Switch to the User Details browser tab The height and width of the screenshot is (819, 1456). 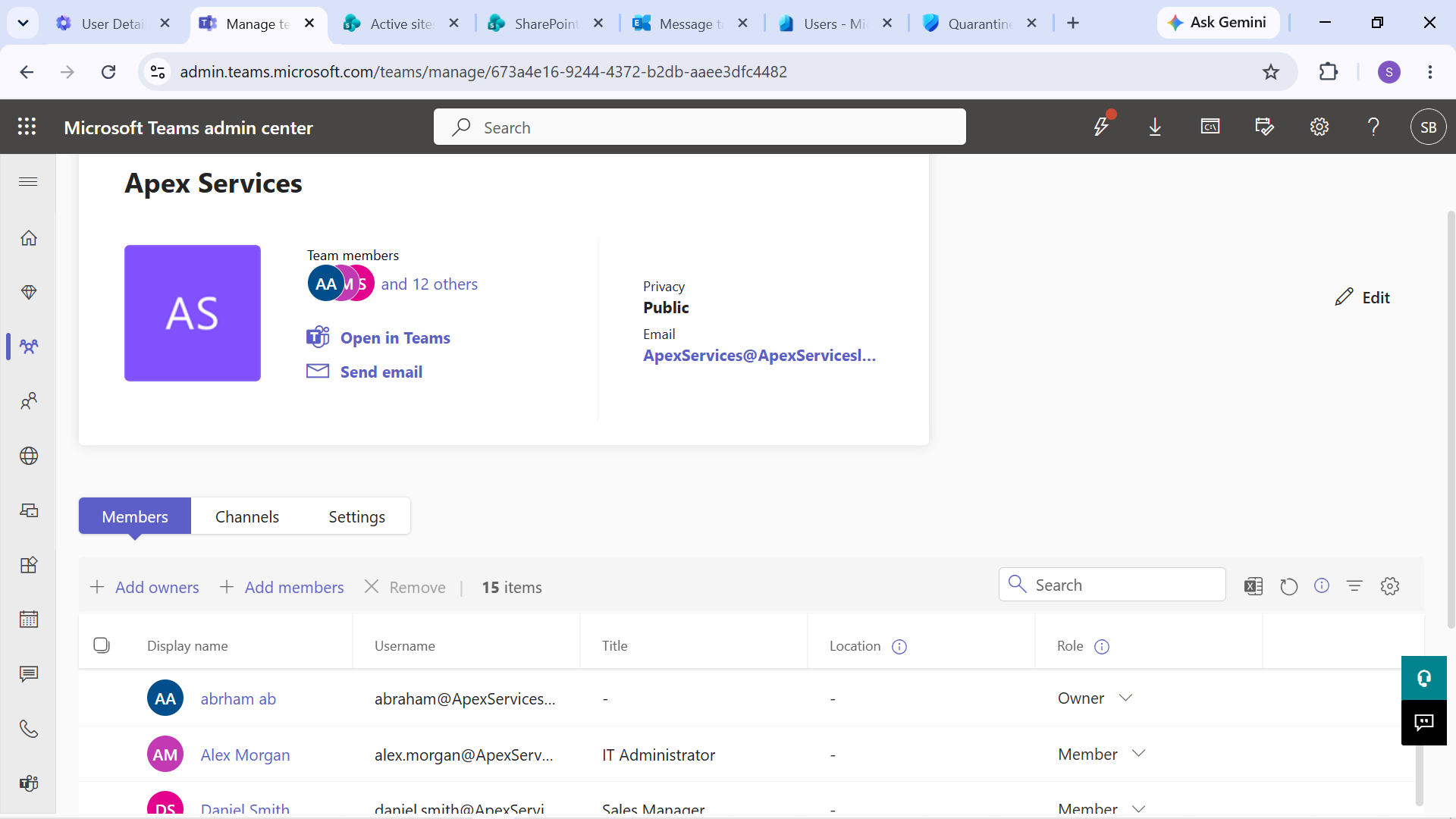pyautogui.click(x=114, y=24)
